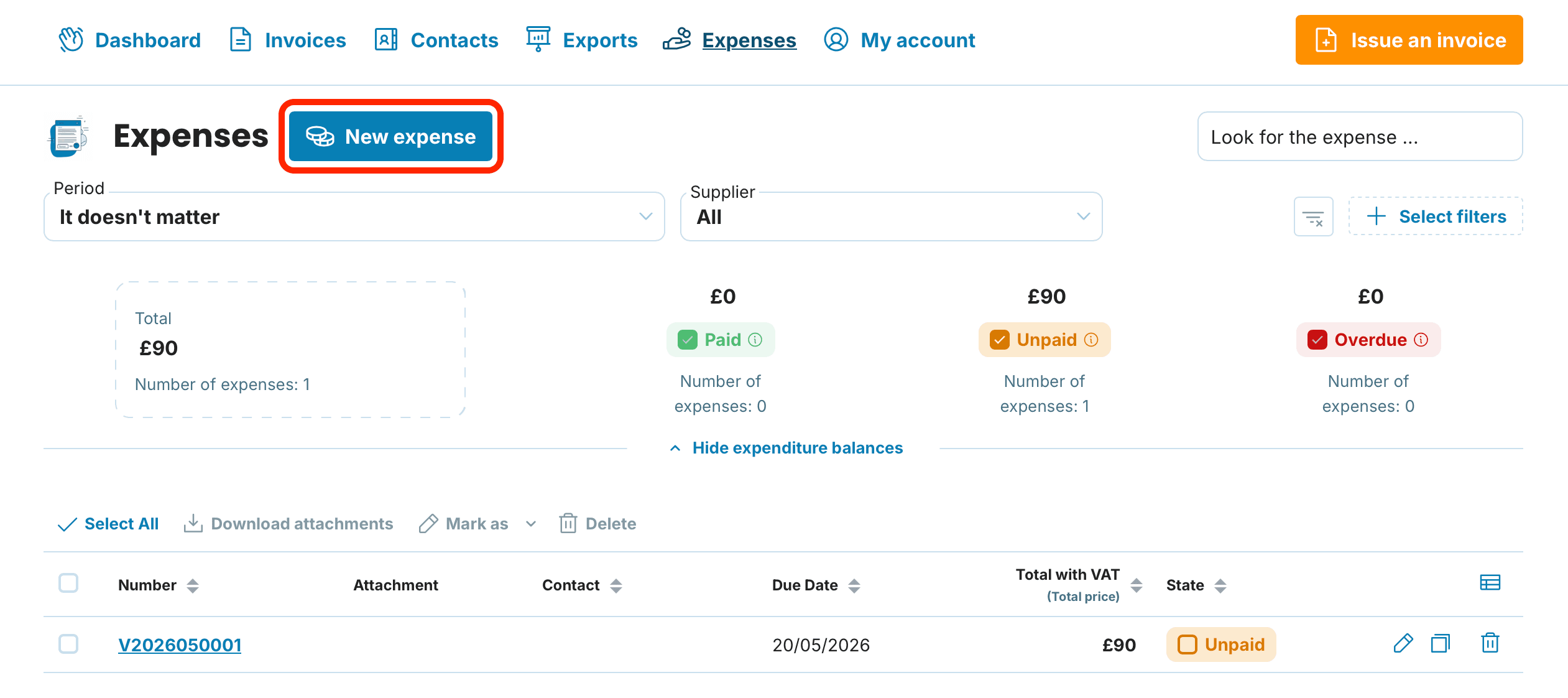
Task: Click Select filters button
Action: [1436, 216]
